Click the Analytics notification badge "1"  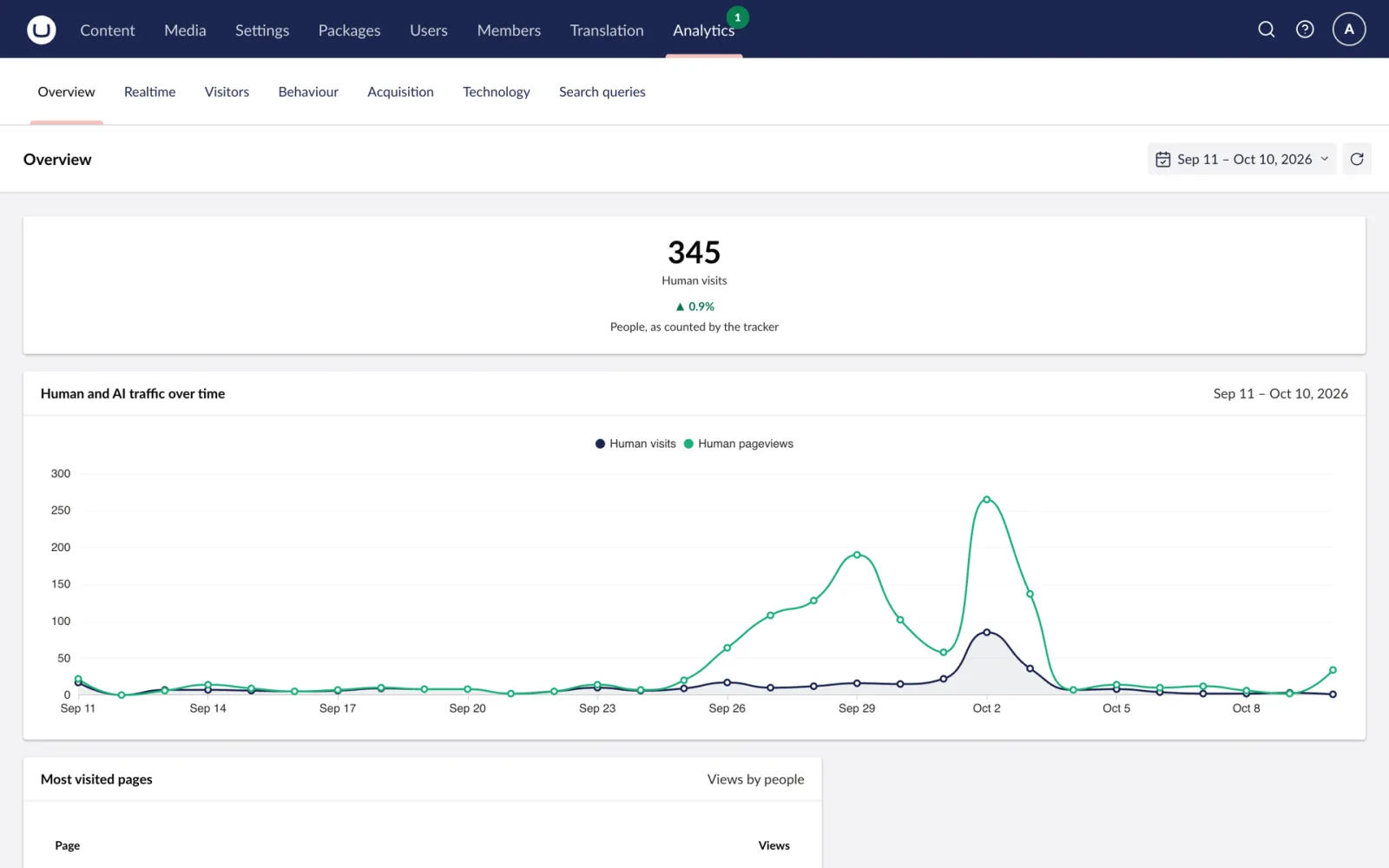(x=738, y=17)
